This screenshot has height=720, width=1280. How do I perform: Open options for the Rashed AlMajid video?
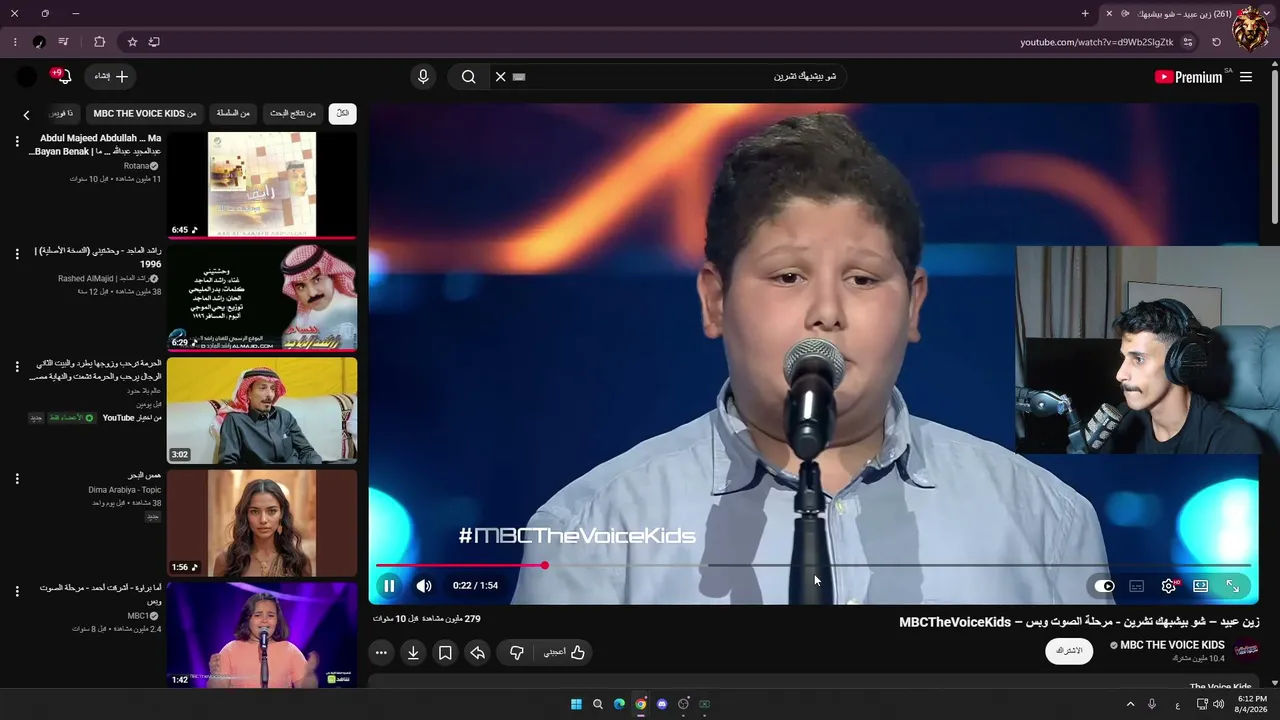(17, 254)
